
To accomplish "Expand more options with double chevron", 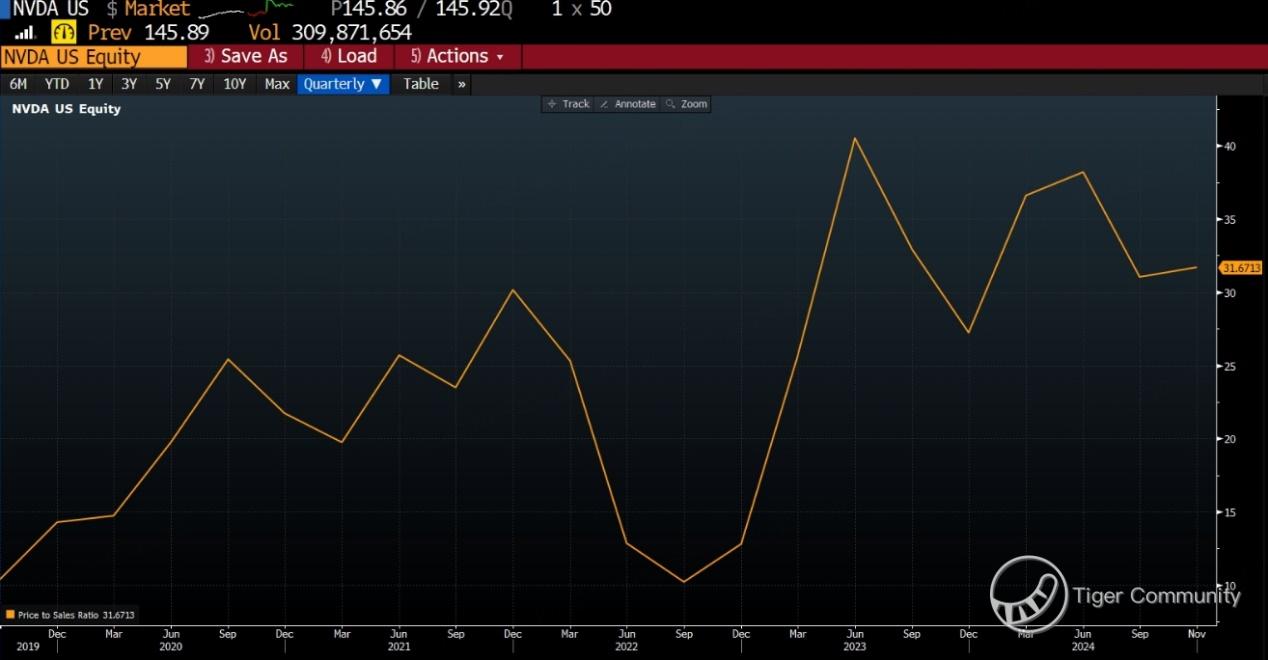I will click(x=461, y=84).
